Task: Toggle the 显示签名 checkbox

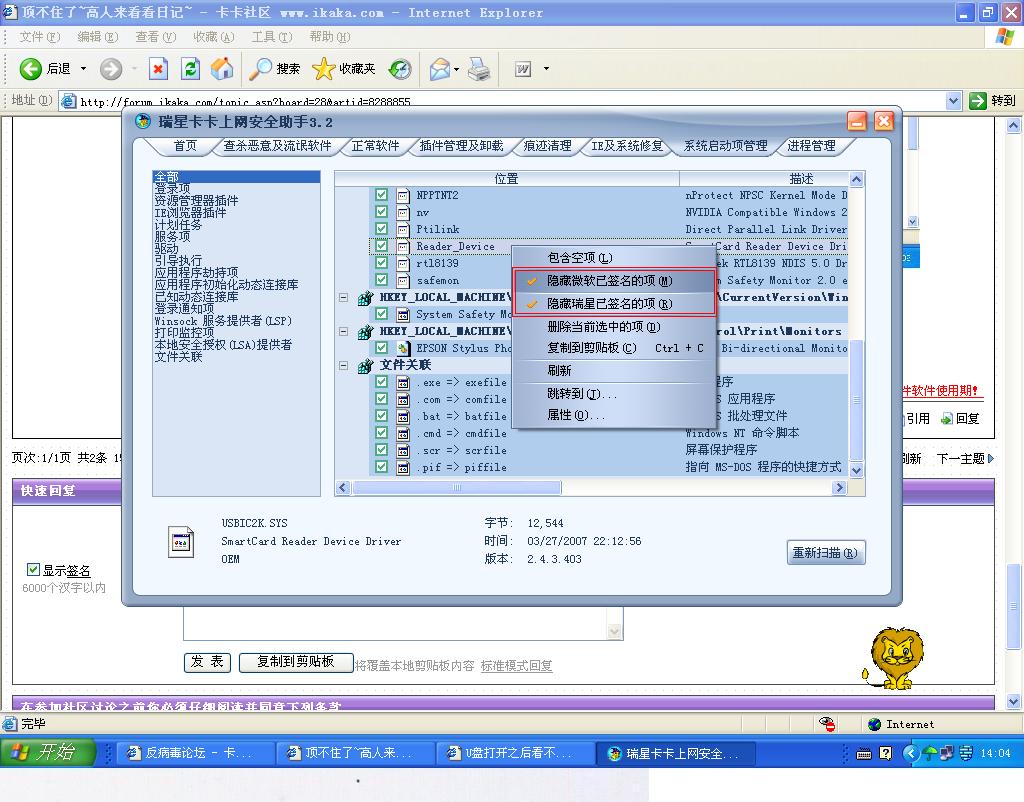Action: click(33, 569)
